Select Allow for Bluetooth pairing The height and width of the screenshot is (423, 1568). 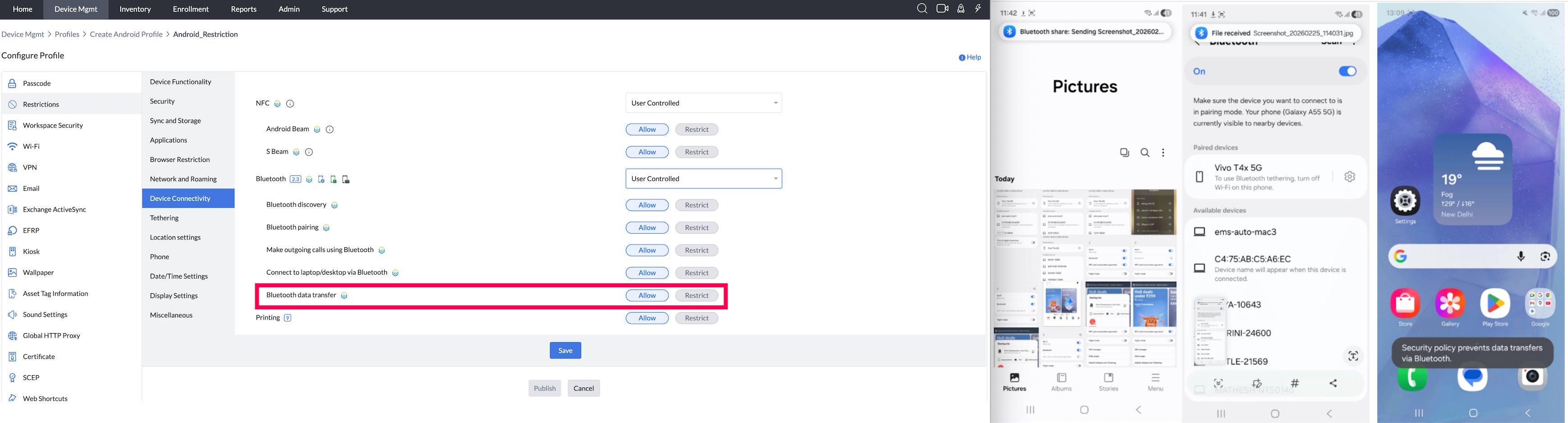pos(646,227)
